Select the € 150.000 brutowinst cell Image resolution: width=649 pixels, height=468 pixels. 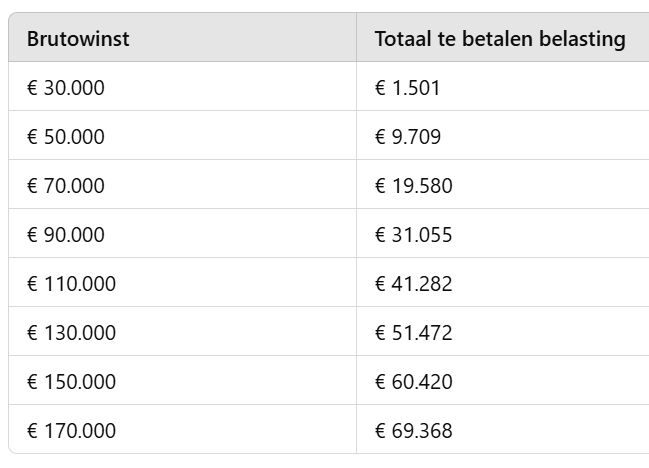tap(71, 382)
